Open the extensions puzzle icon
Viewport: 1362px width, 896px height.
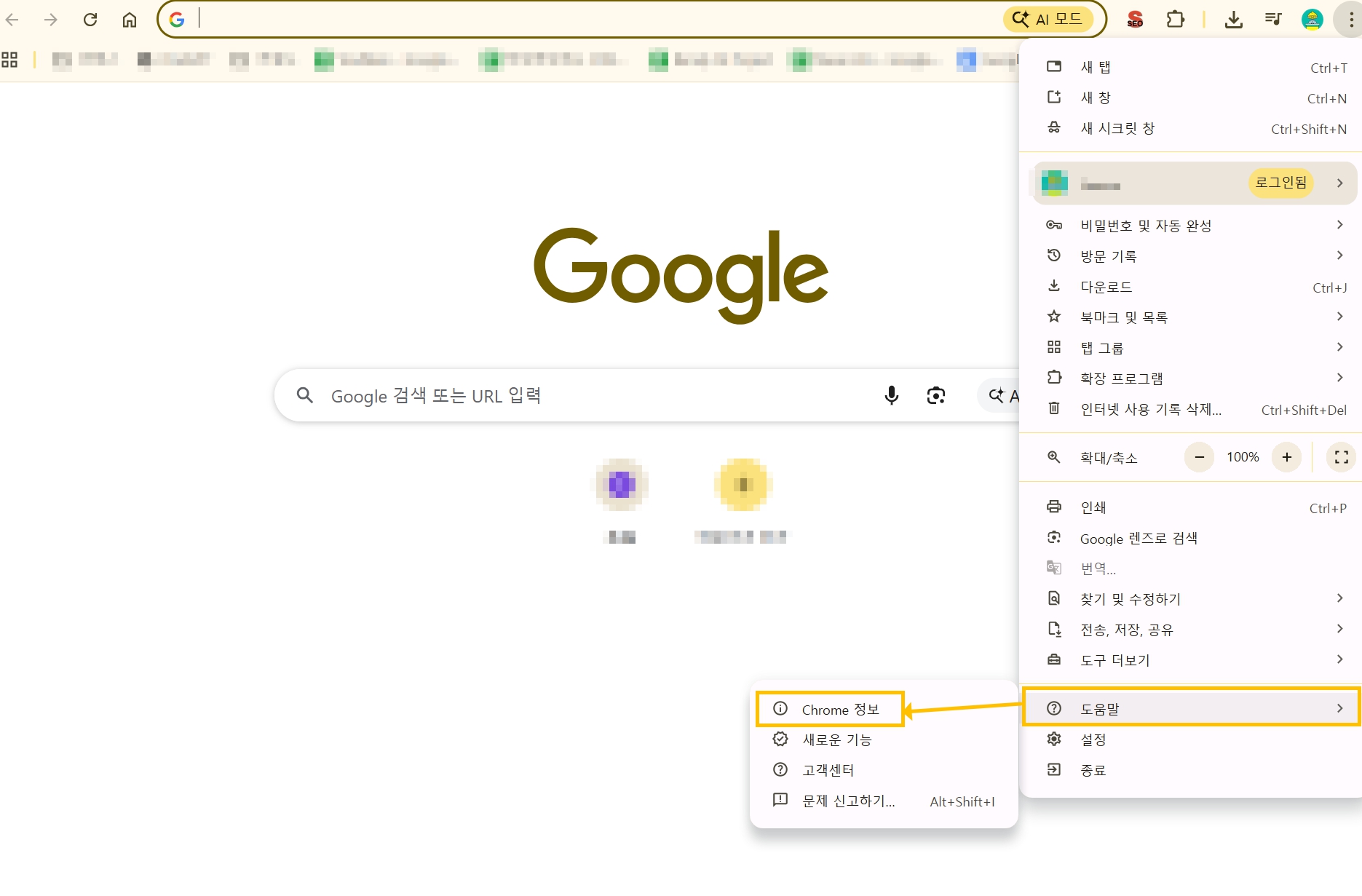pos(1176,20)
